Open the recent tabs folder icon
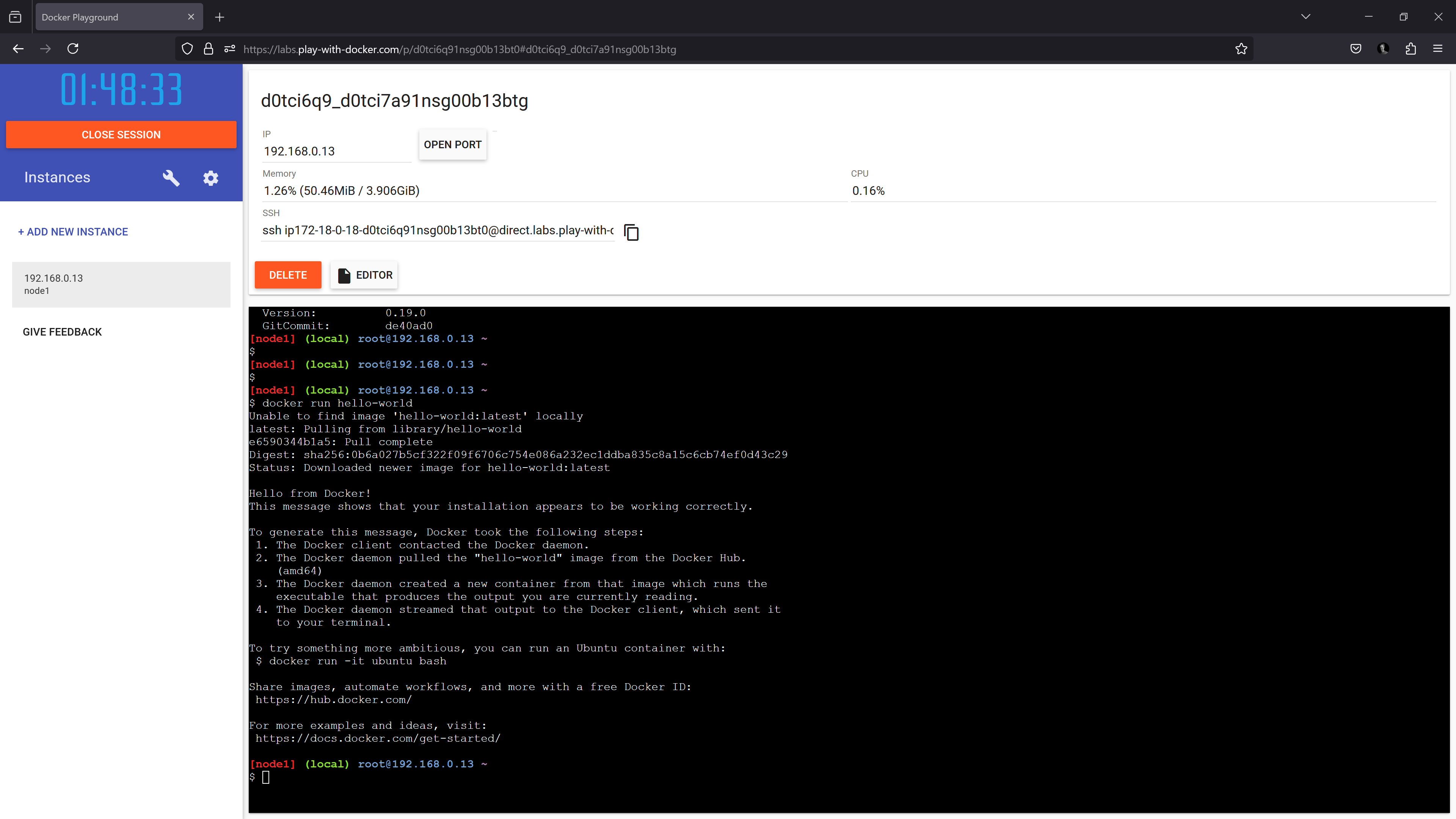Screen dimensions: 1456x819 click(x=15, y=17)
